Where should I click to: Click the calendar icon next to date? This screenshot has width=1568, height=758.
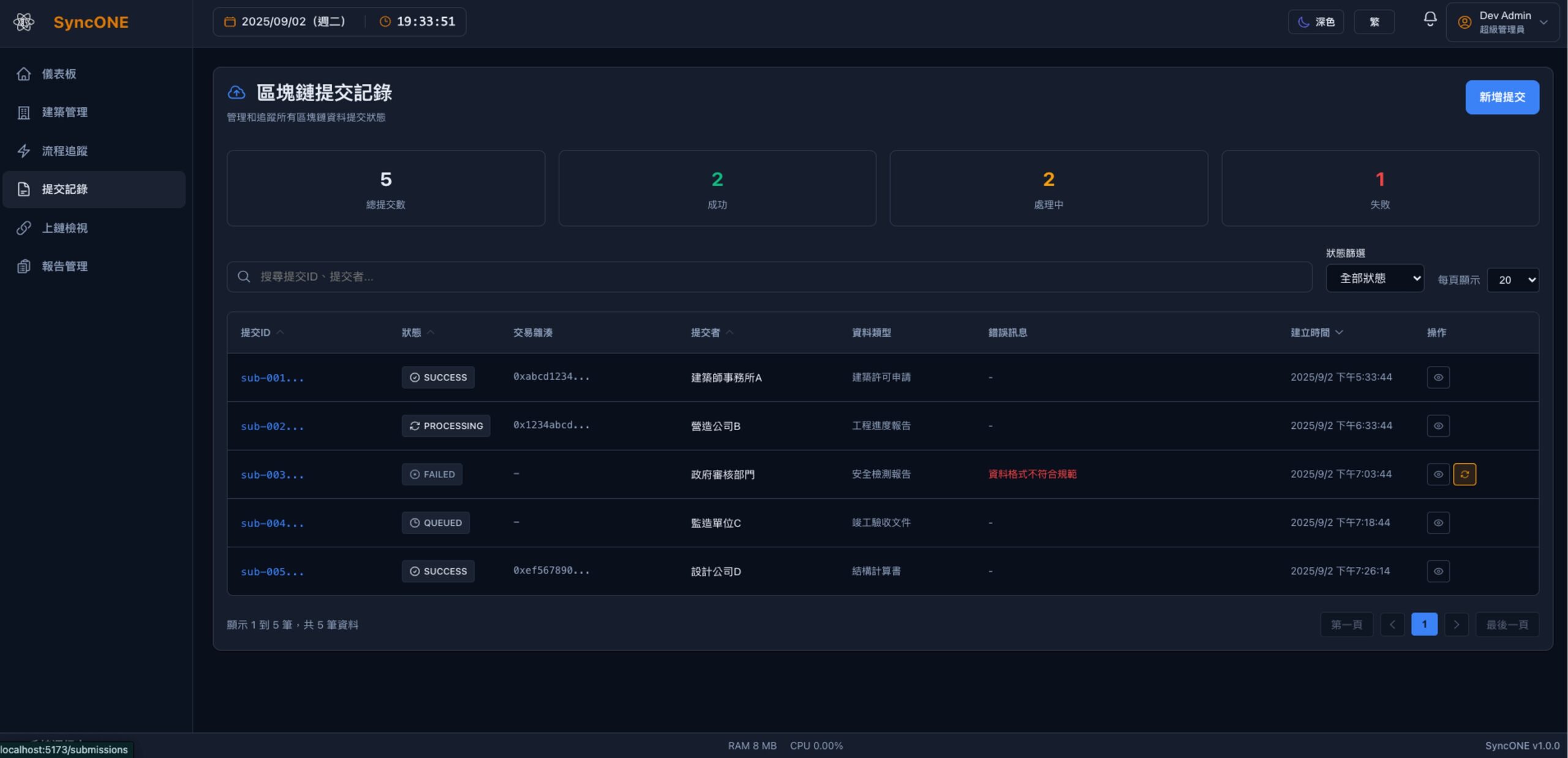230,22
